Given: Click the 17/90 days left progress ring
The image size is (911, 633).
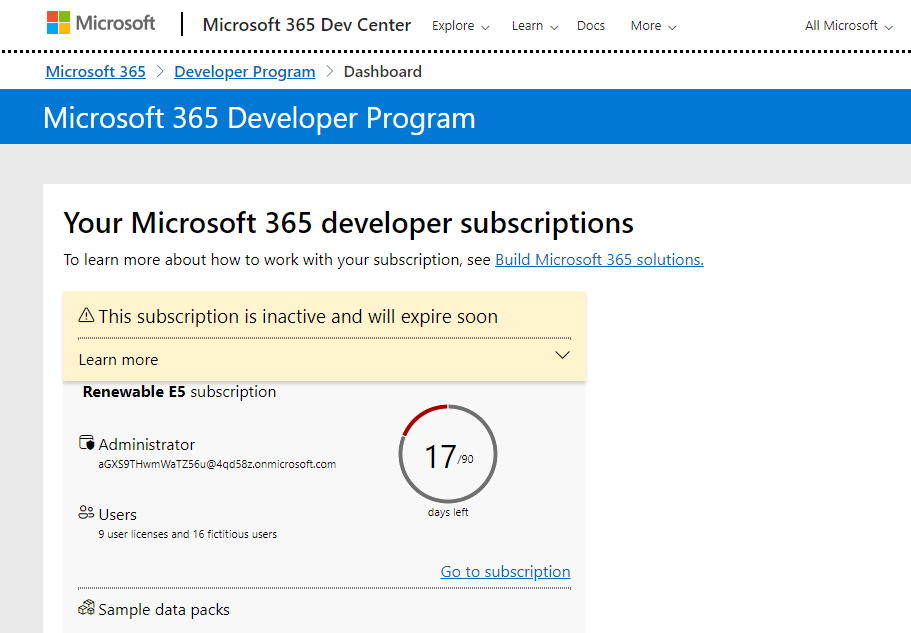Looking at the screenshot, I should (448, 454).
